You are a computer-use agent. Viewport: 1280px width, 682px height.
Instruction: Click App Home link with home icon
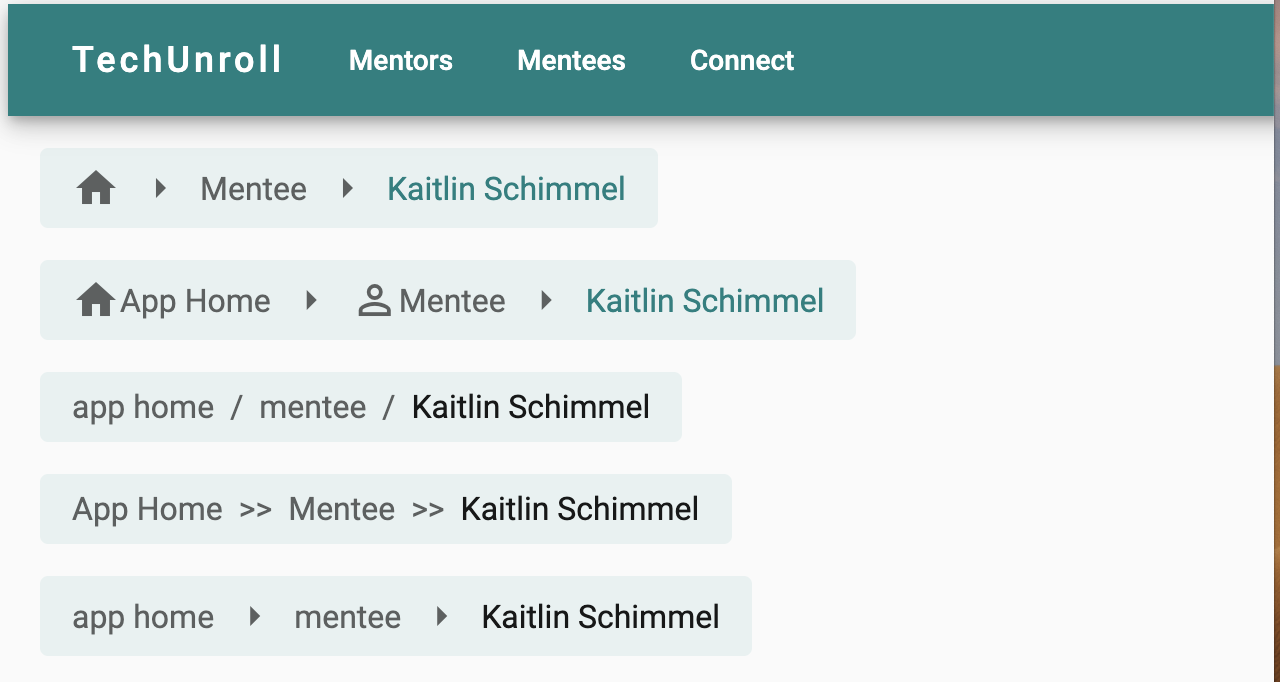(x=195, y=300)
